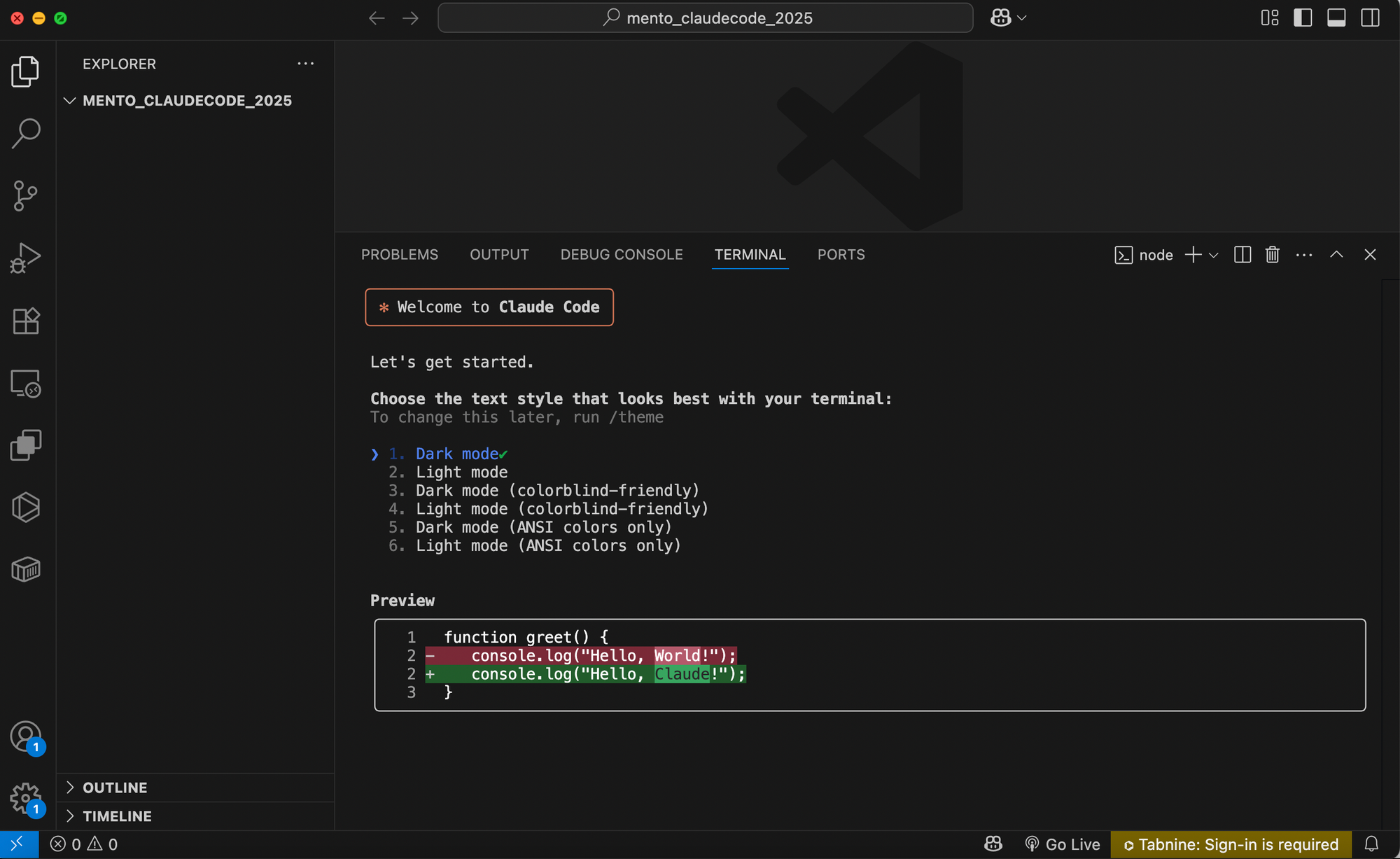
Task: Click Customize Layout icon in title bar
Action: [1270, 18]
